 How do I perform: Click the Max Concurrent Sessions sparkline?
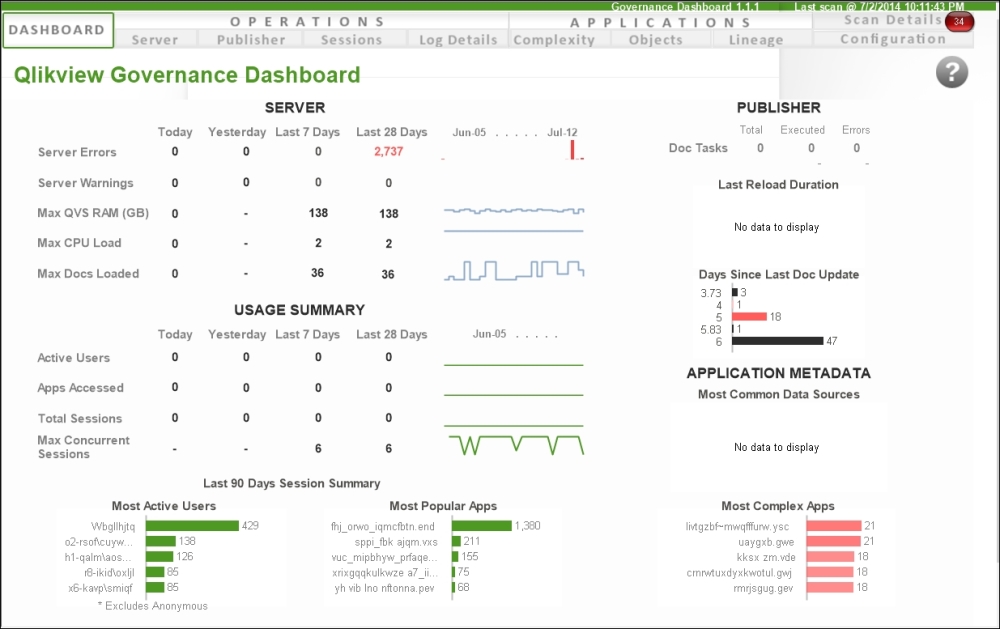pyautogui.click(x=516, y=445)
